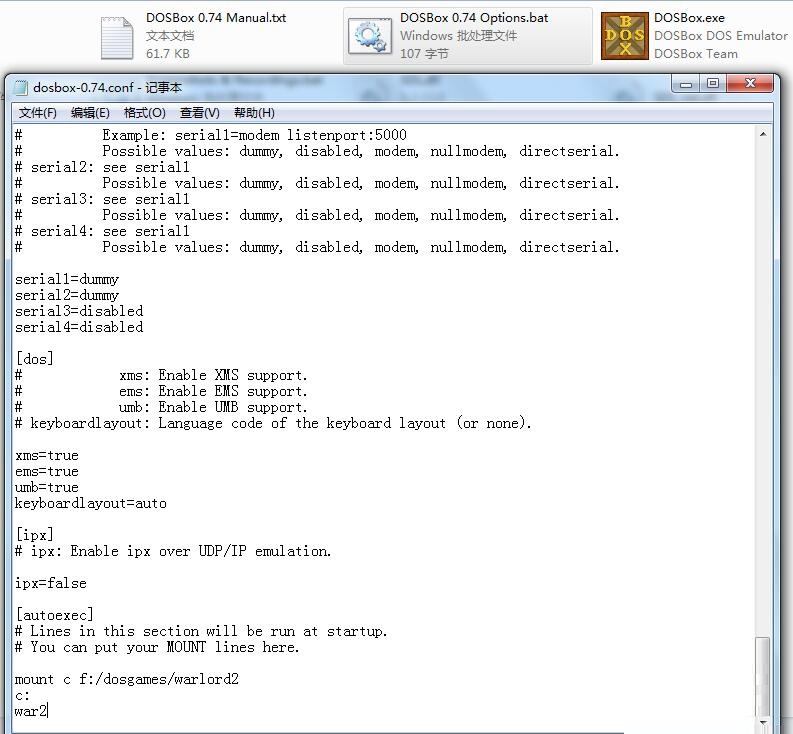Minimize the Notepad window
Screen dimensions: 793x734
686,85
